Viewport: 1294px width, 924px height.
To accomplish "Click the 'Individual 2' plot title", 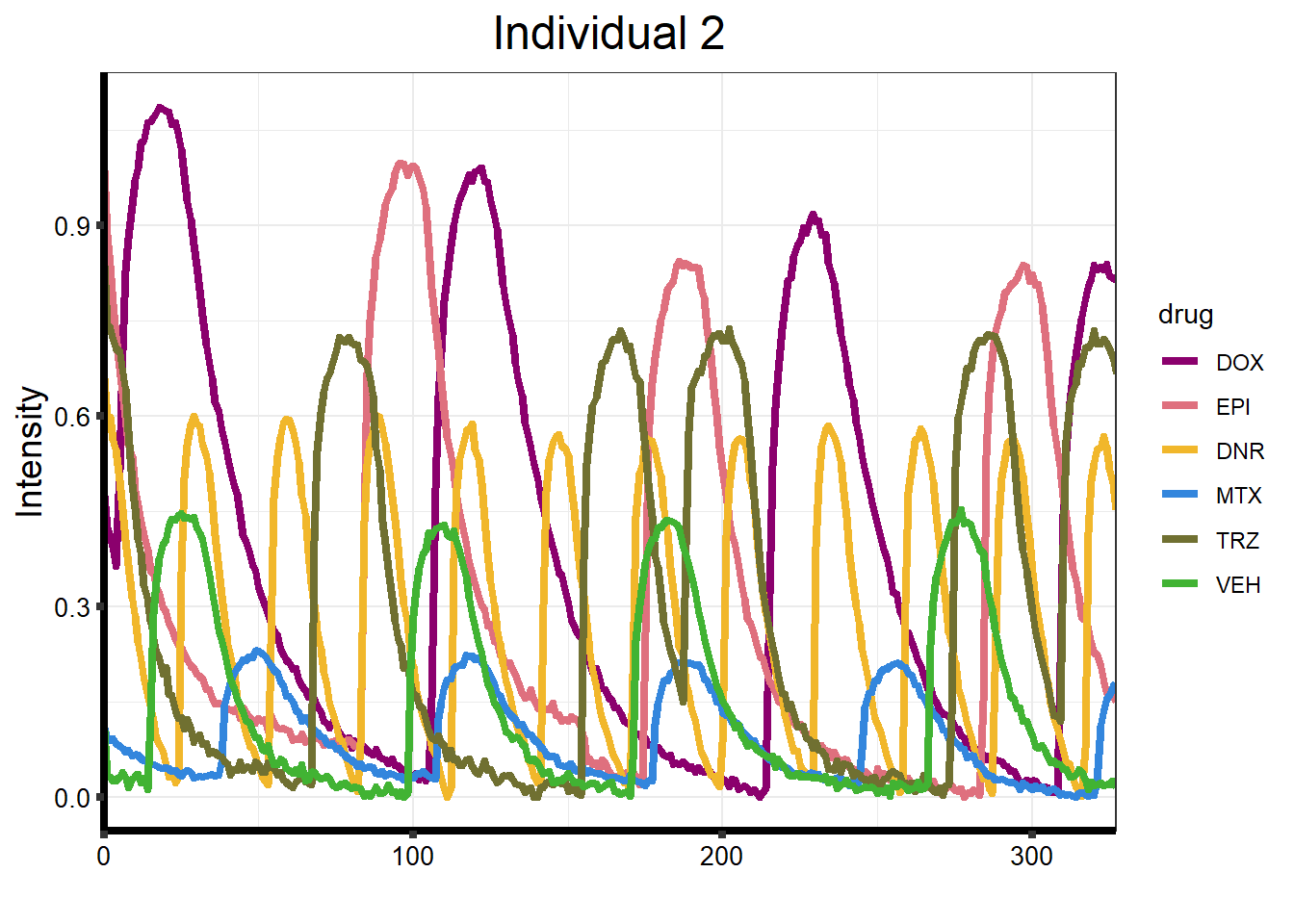I will pos(608,35).
